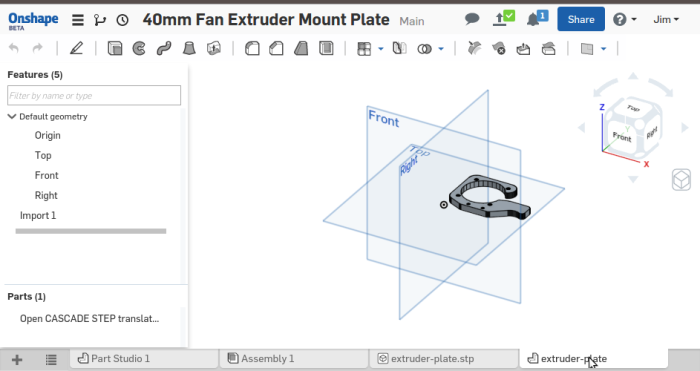Select the Delete face tool
The height and width of the screenshot is (371, 700).
pos(499,48)
